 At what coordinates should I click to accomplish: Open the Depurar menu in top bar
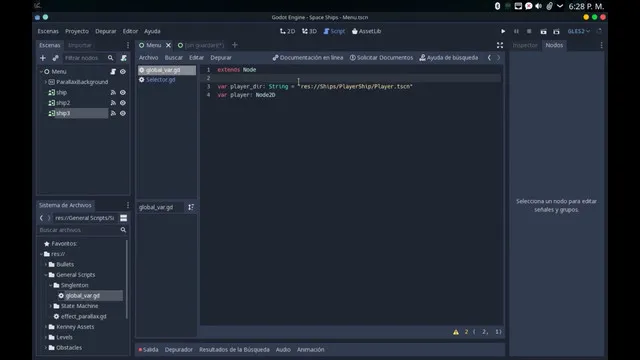[x=106, y=31]
